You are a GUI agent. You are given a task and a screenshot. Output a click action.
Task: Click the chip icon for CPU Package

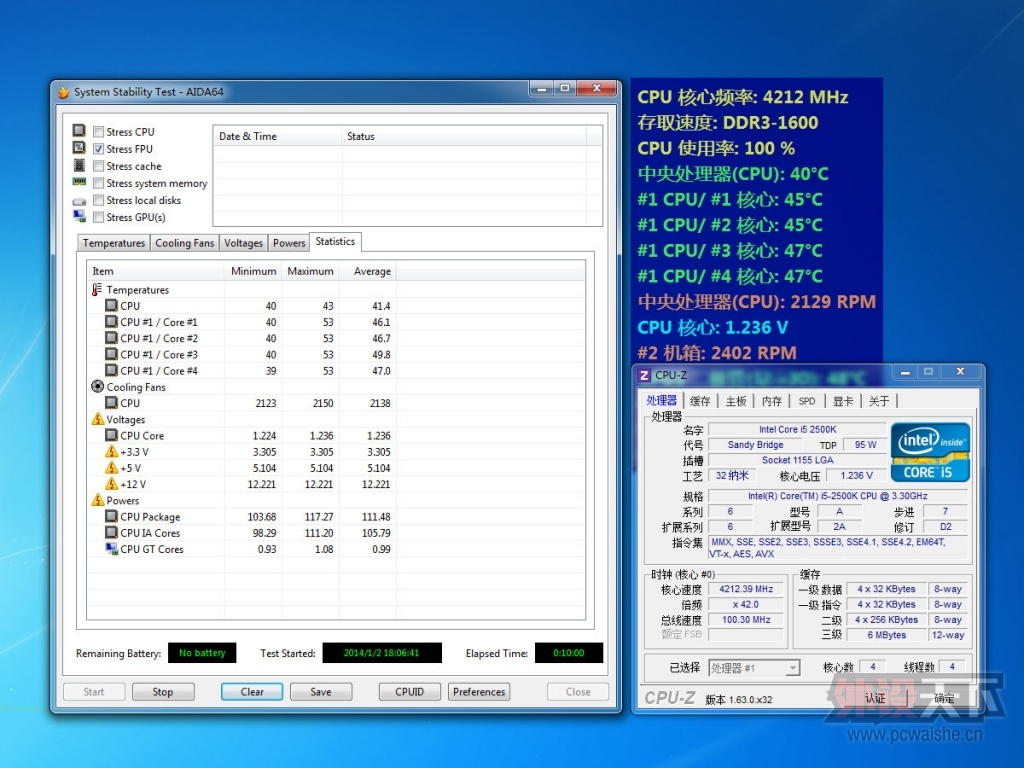pyautogui.click(x=112, y=516)
